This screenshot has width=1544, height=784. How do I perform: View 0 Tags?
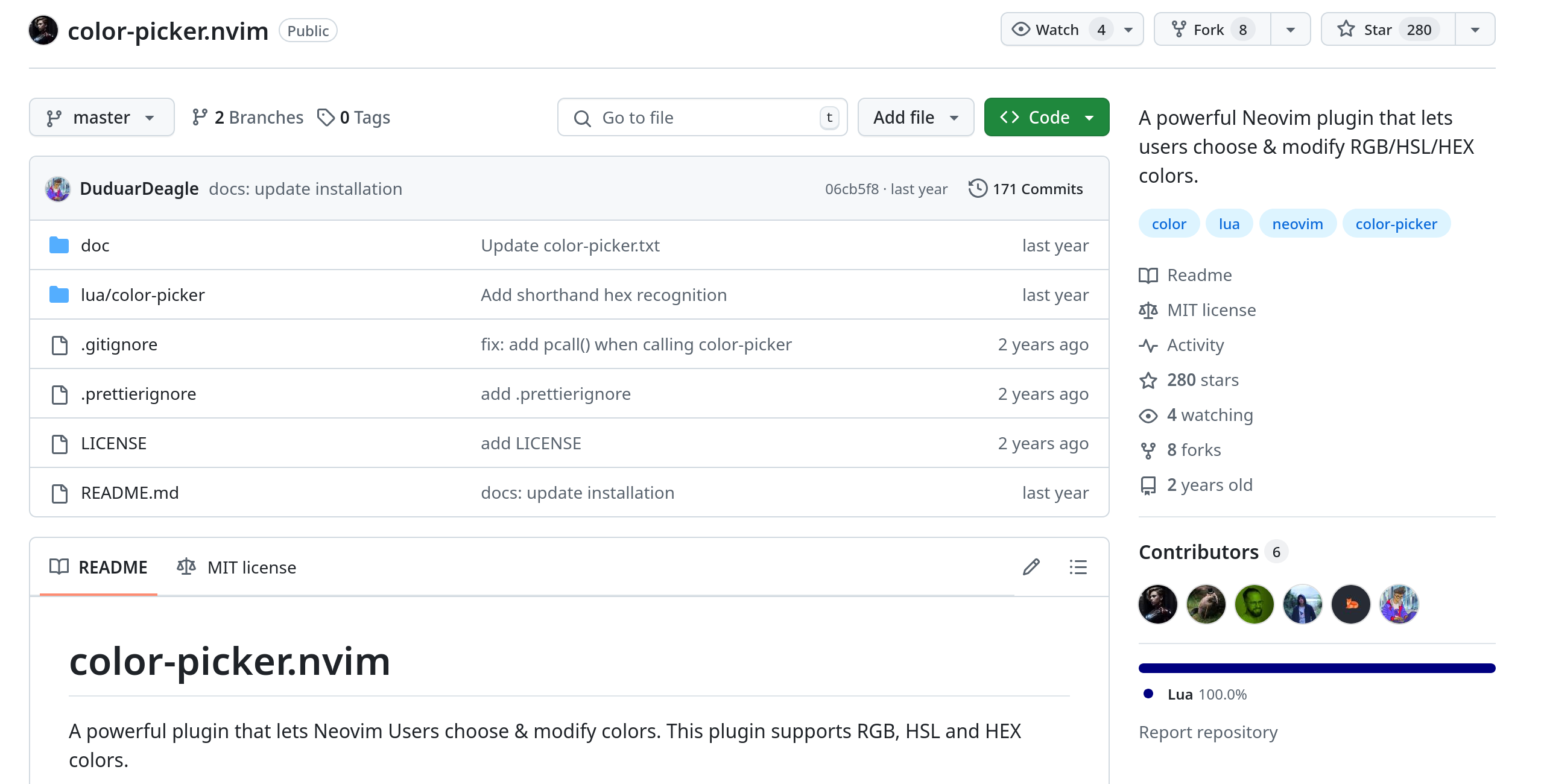[x=353, y=117]
